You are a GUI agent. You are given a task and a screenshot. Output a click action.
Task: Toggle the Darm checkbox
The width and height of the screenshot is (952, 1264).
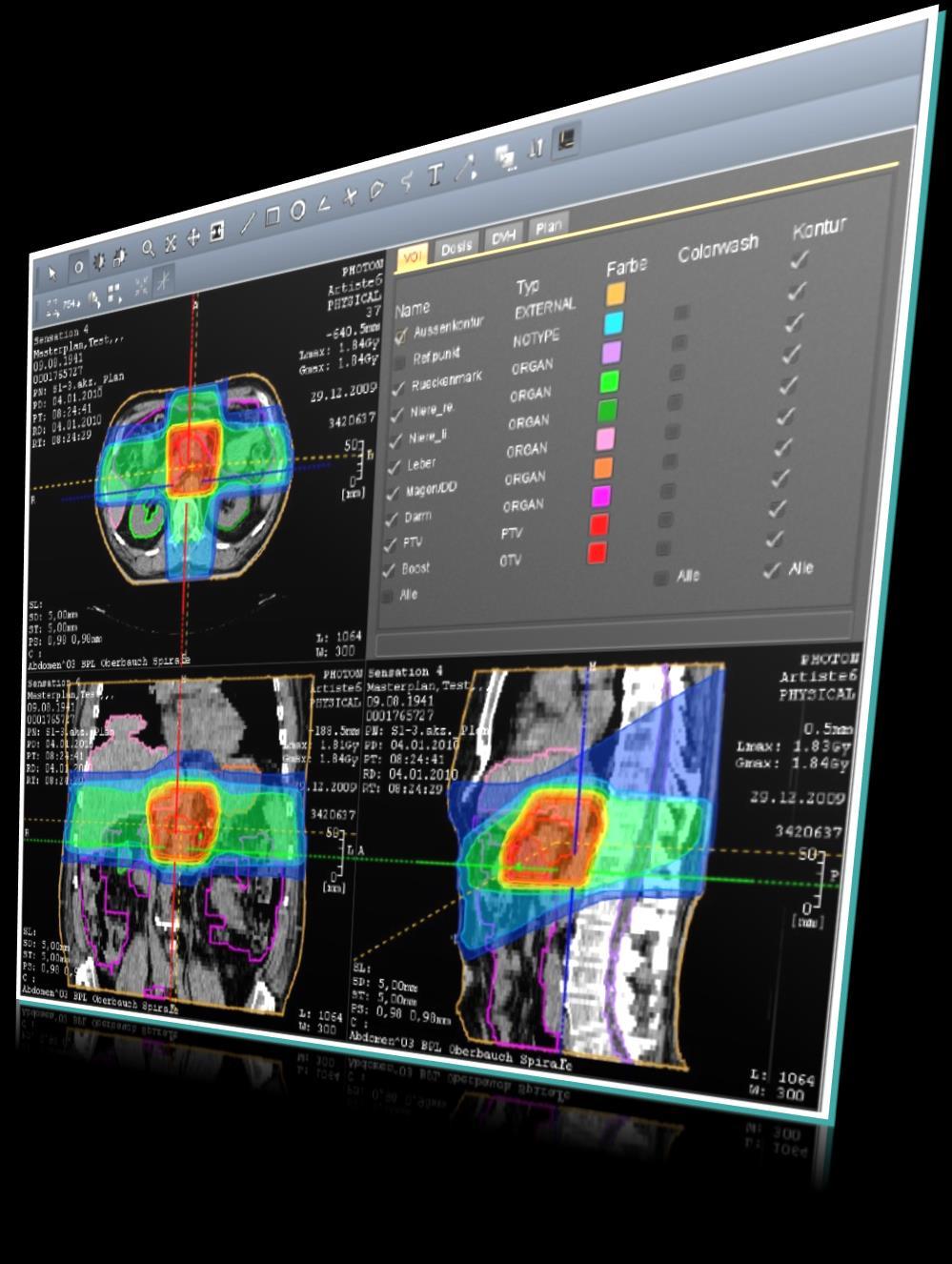click(390, 520)
